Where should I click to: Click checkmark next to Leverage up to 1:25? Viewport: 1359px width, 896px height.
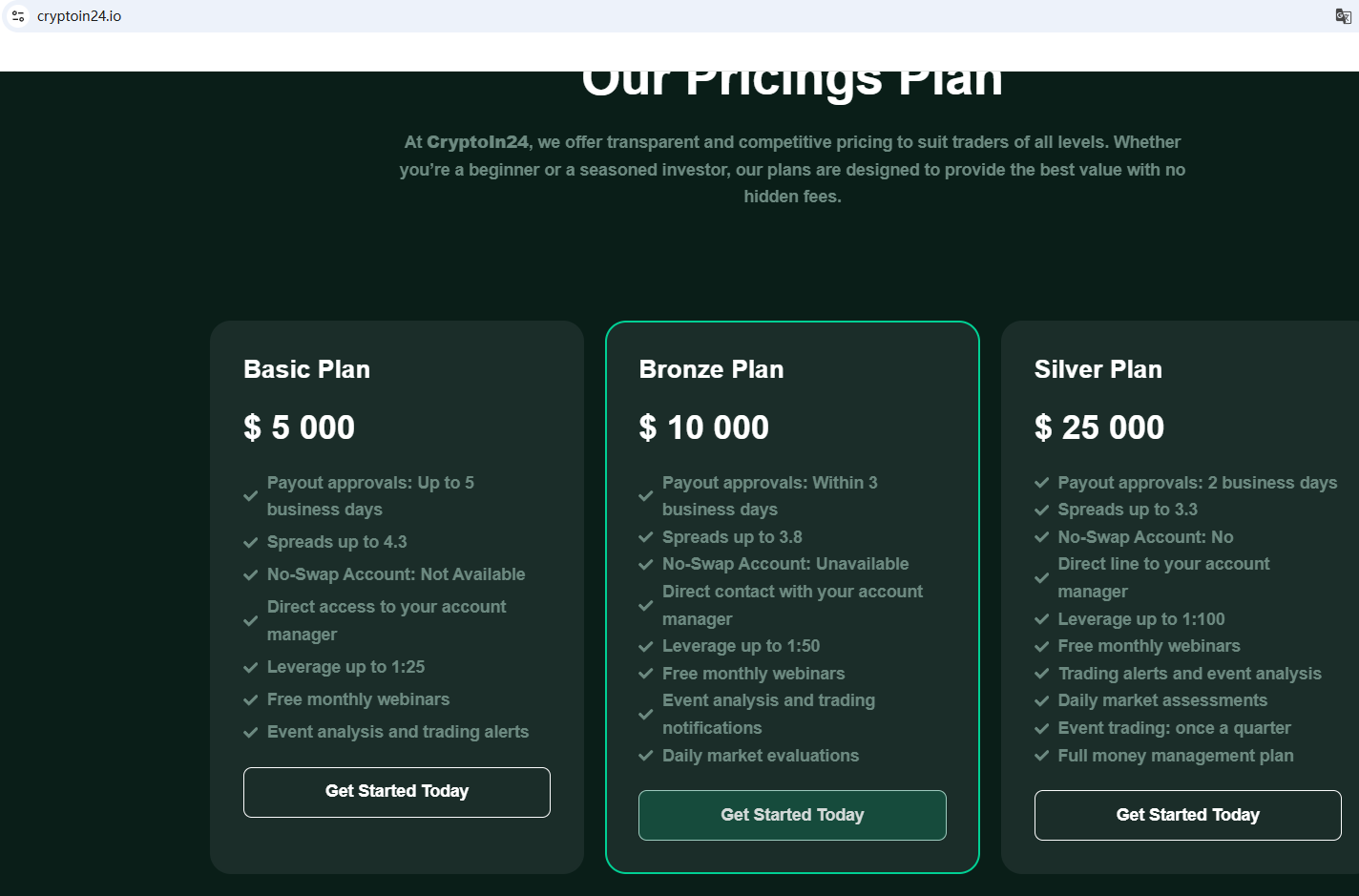pyautogui.click(x=251, y=668)
